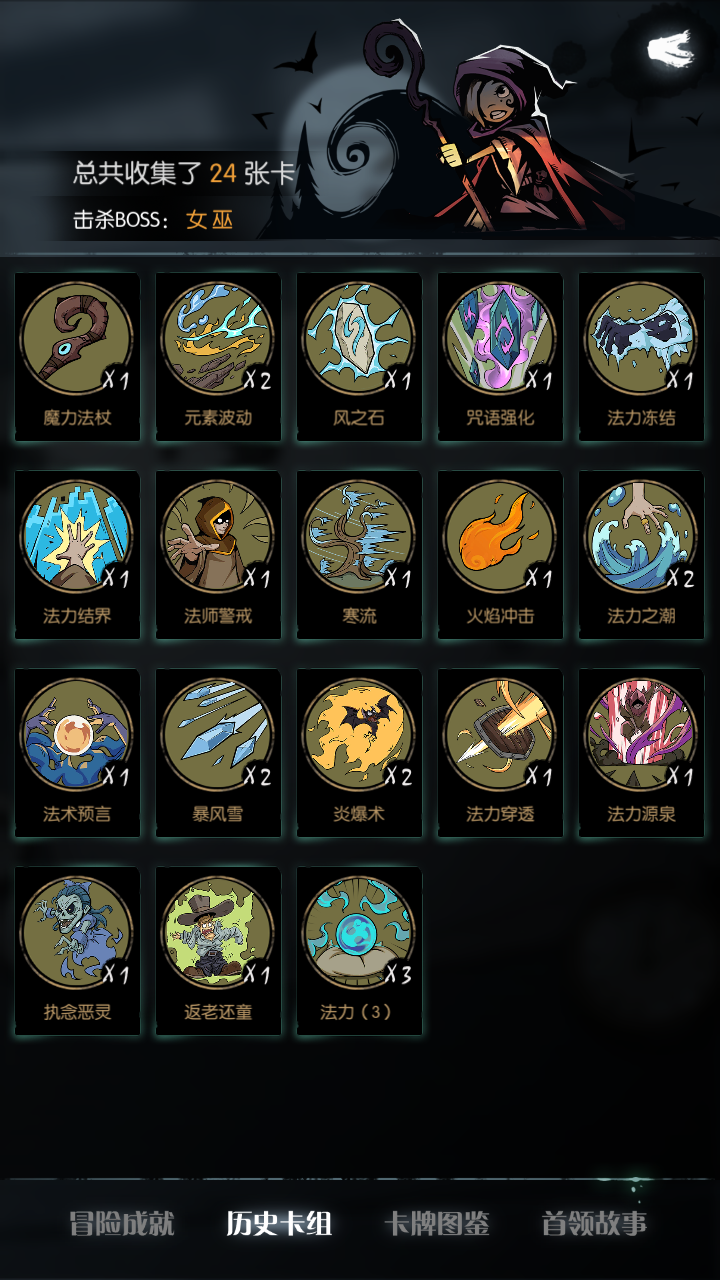Screen dimensions: 720x1280
Task: View the 炎爆术 bat flame card
Action: [359, 753]
